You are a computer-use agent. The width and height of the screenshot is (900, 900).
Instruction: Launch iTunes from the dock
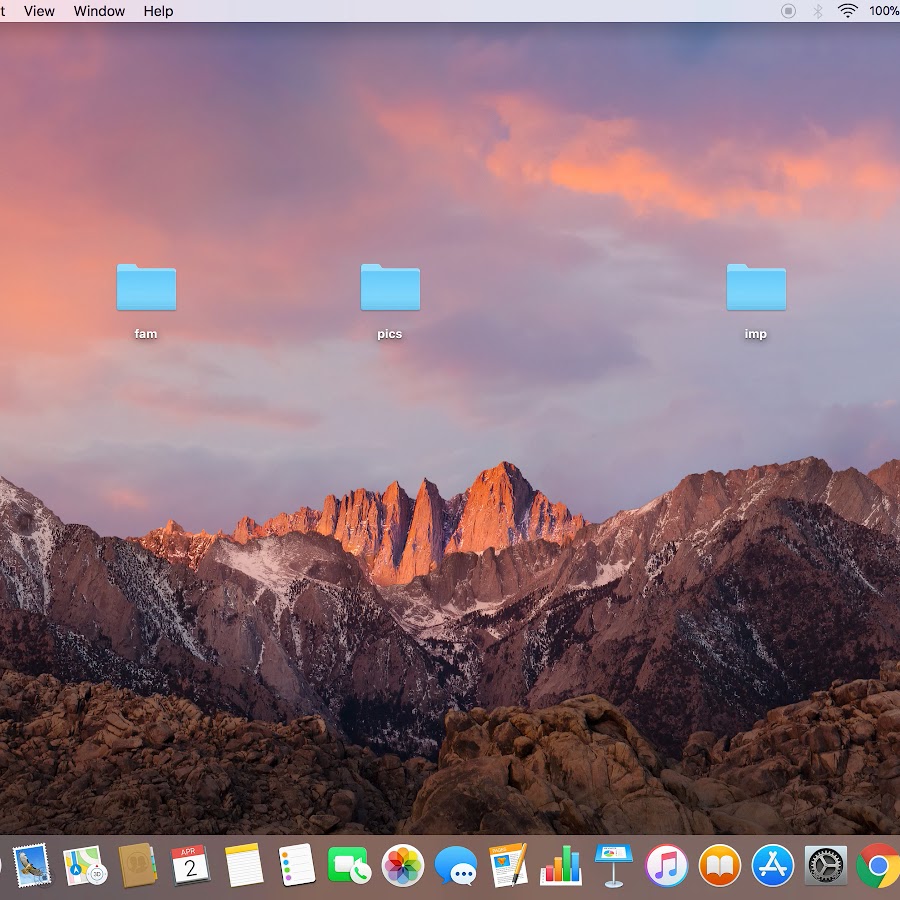pyautogui.click(x=667, y=866)
